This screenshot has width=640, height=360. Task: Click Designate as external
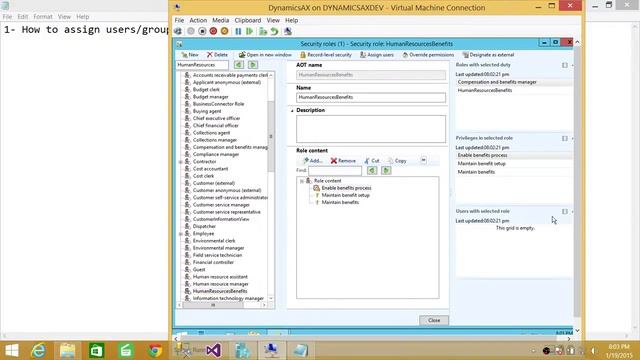(x=488, y=55)
